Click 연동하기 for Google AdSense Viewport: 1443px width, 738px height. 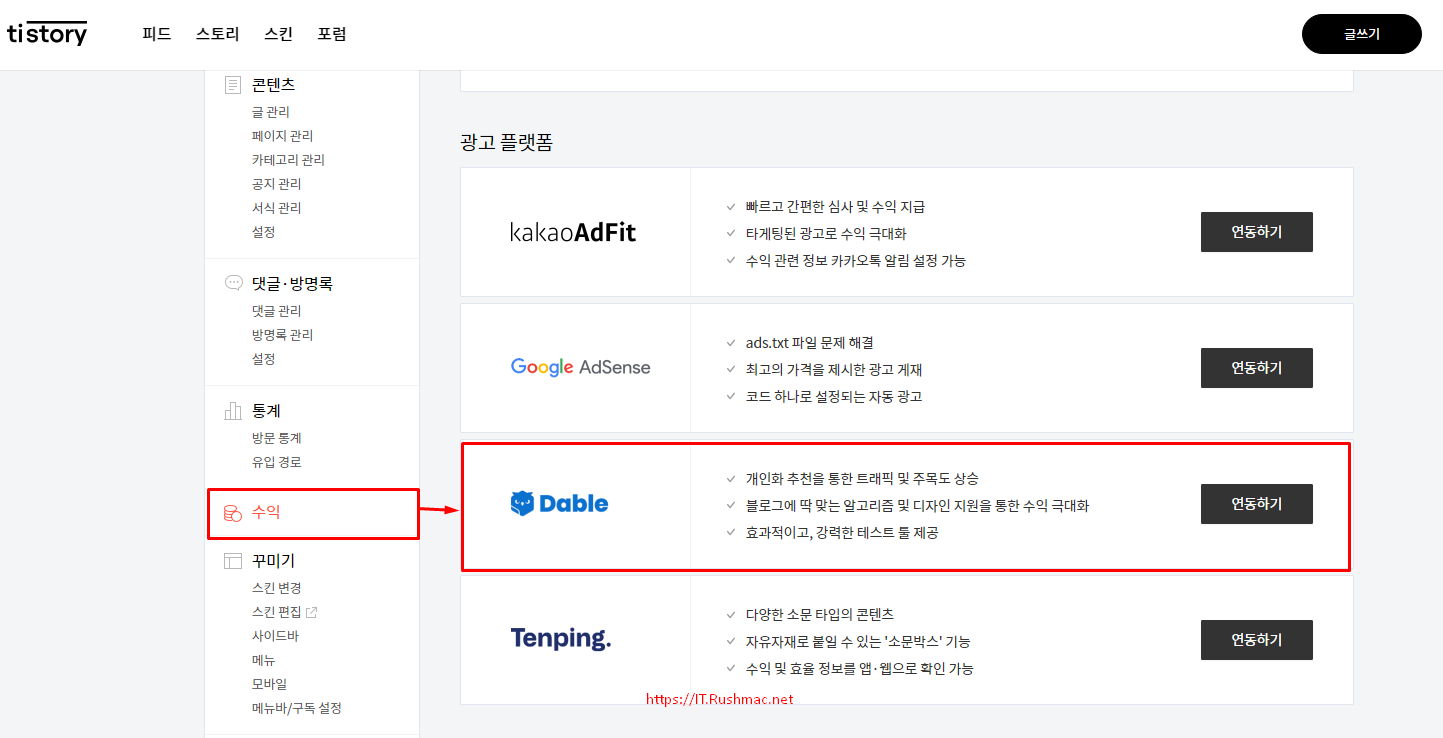(x=1257, y=368)
